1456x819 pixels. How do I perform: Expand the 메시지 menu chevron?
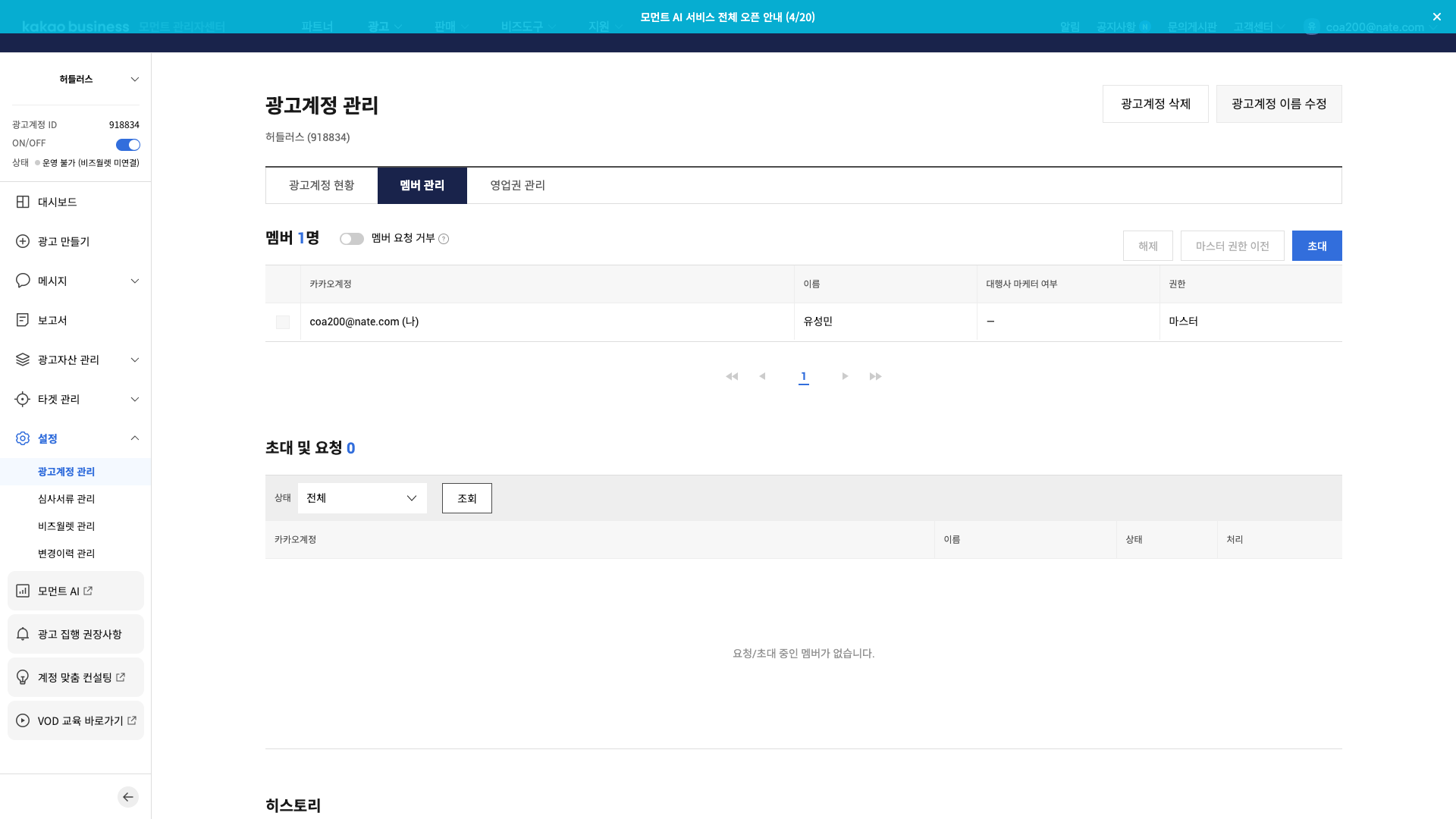tap(135, 281)
